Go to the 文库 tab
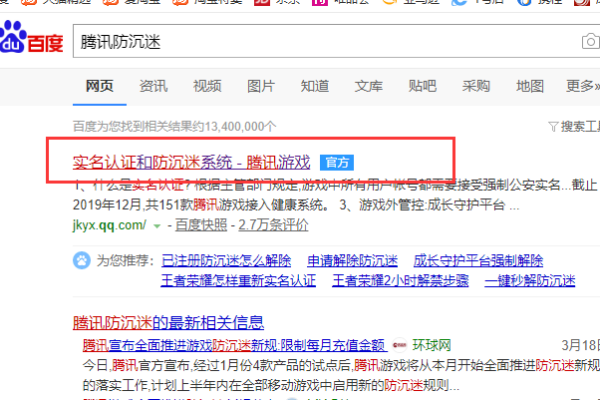The width and height of the screenshot is (600, 400). tap(368, 86)
